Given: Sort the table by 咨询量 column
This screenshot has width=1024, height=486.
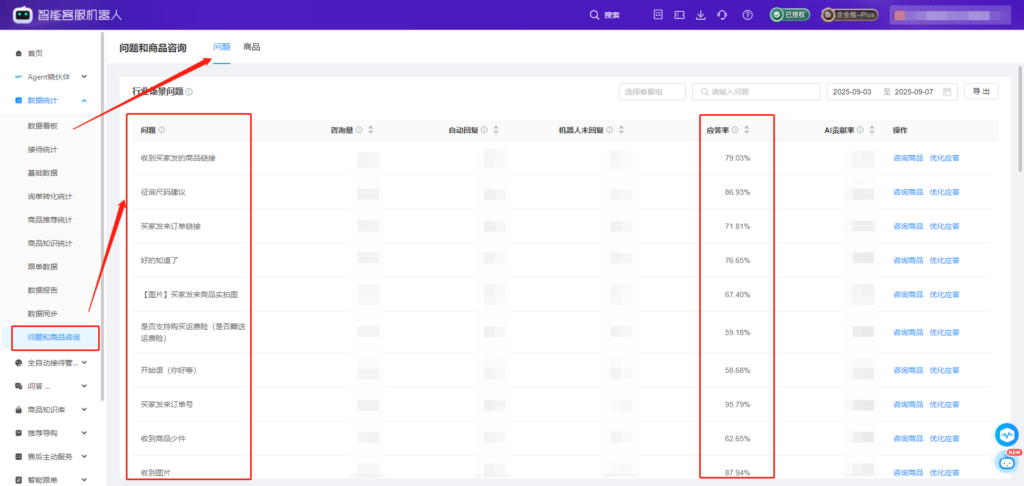Looking at the screenshot, I should tap(371, 130).
